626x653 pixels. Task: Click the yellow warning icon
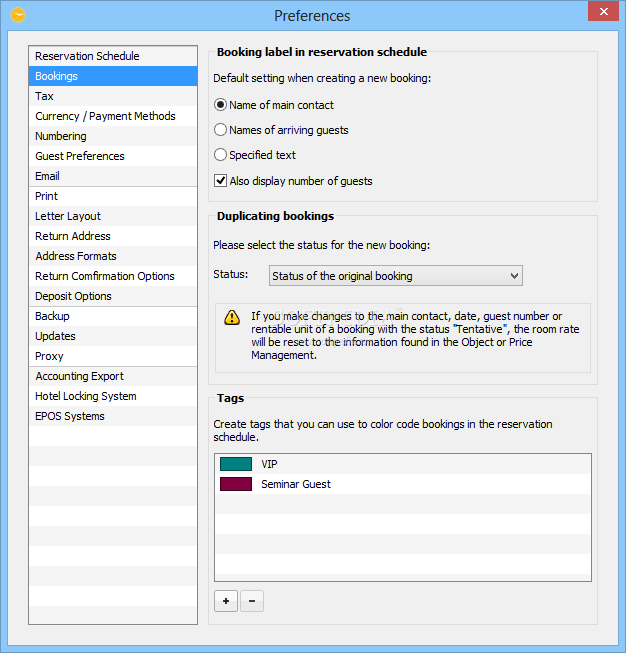232,317
